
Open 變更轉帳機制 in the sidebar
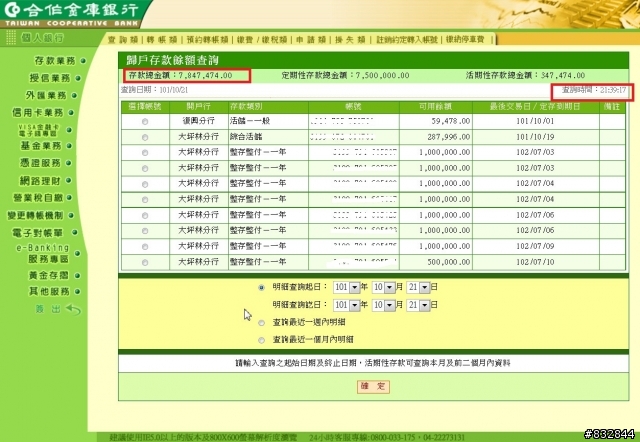pyautogui.click(x=36, y=215)
